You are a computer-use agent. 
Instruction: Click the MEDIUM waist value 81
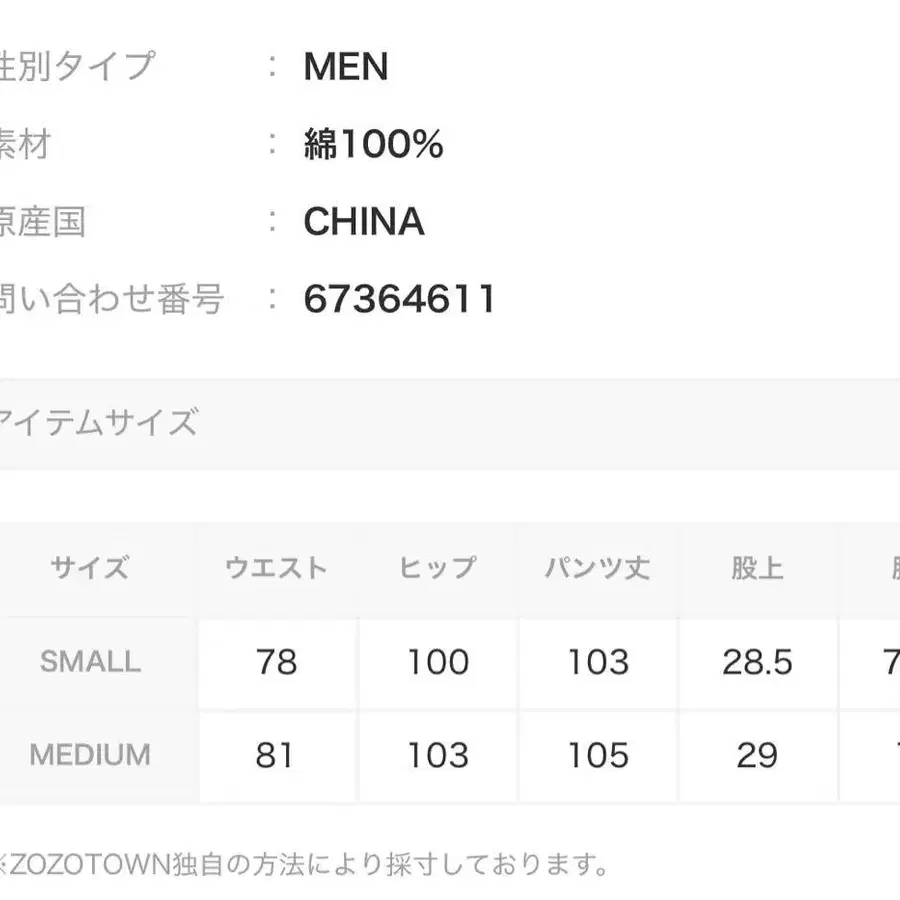tap(274, 755)
